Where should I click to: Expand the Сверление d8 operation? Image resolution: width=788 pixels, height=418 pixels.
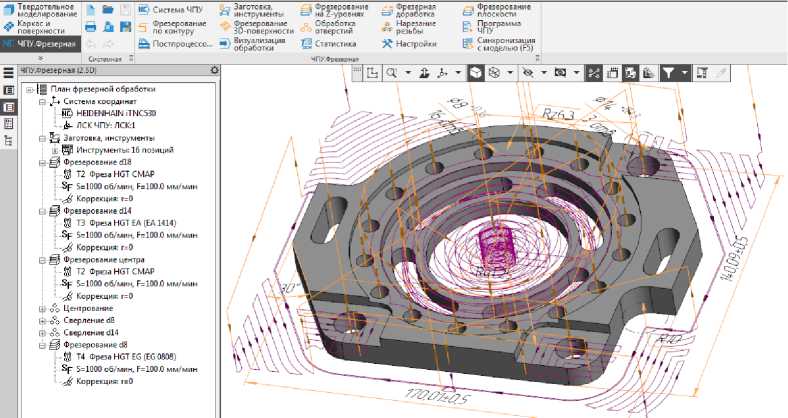[43, 321]
